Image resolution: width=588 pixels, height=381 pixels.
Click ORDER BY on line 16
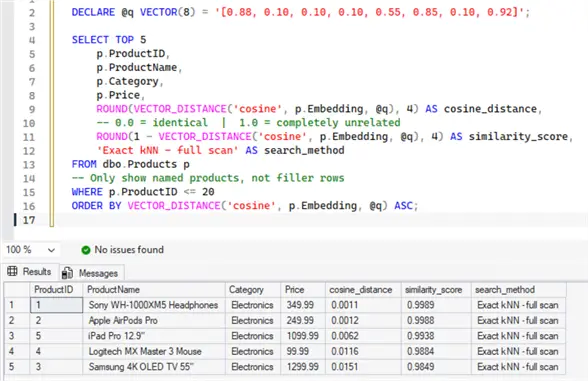click(x=96, y=206)
